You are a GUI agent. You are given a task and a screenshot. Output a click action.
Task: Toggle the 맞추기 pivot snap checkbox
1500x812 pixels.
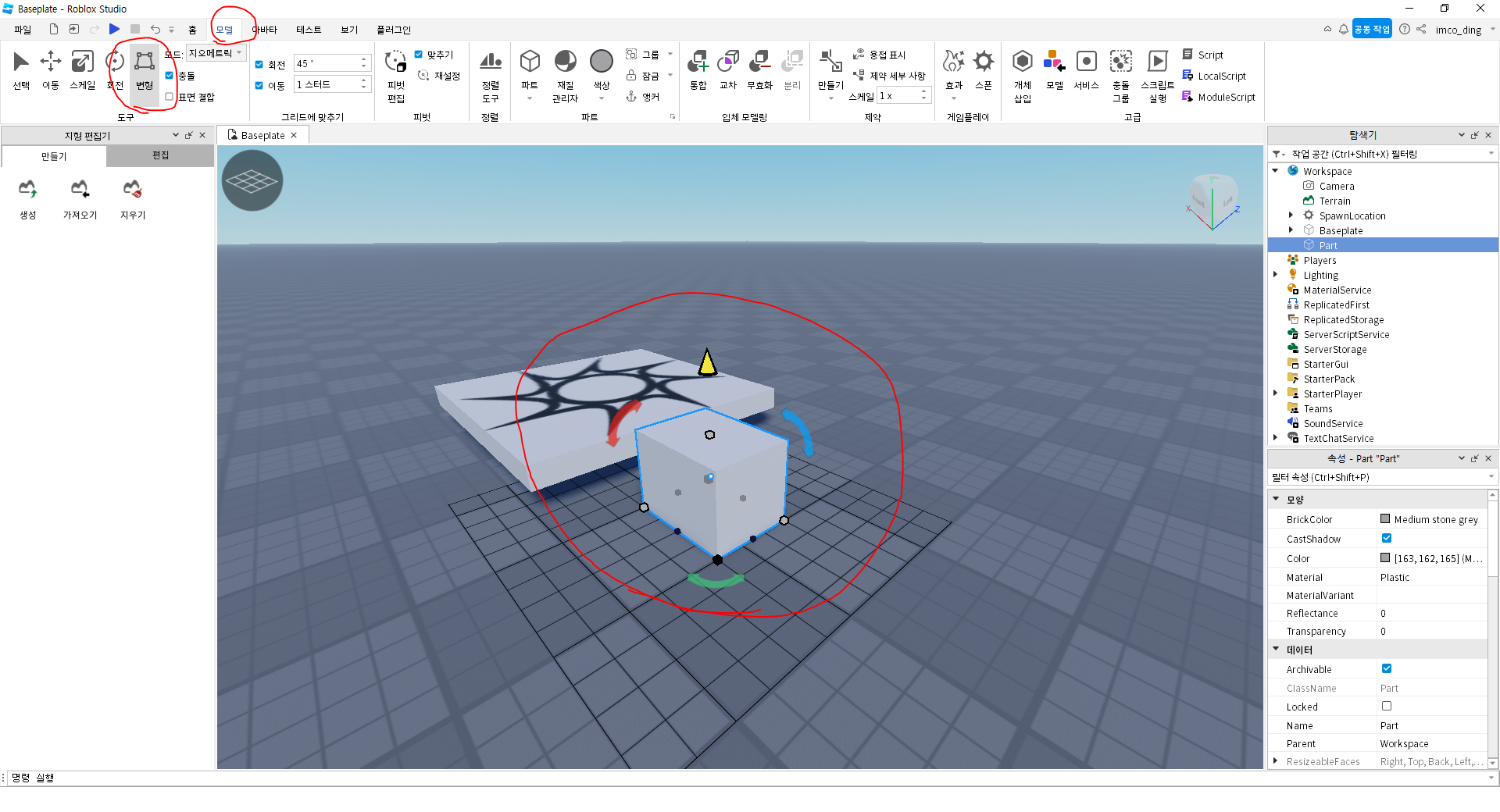419,55
